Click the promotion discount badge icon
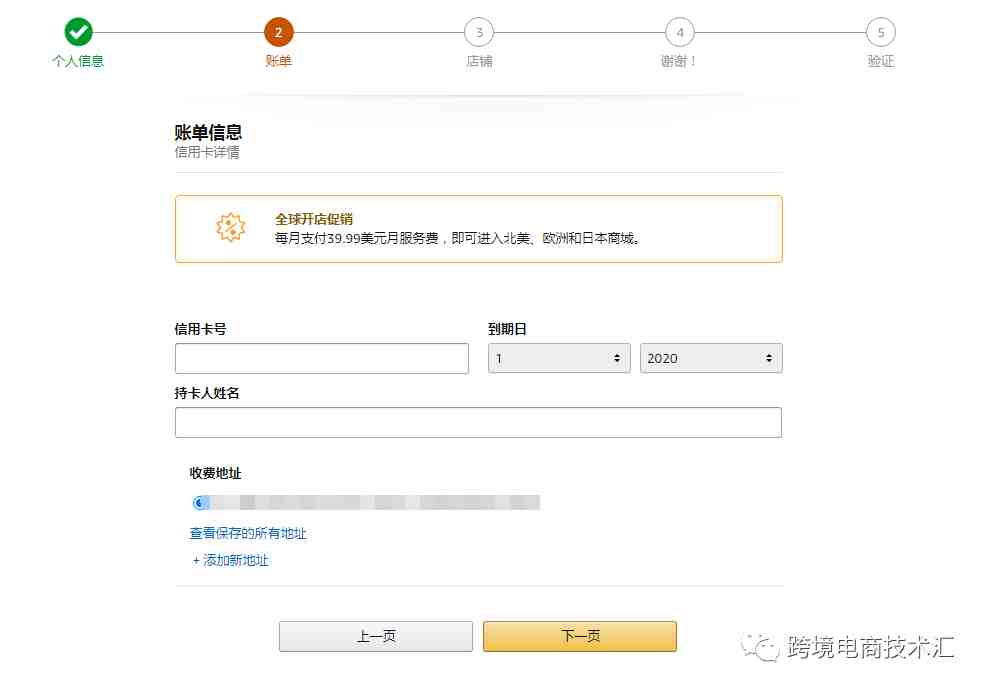 230,227
